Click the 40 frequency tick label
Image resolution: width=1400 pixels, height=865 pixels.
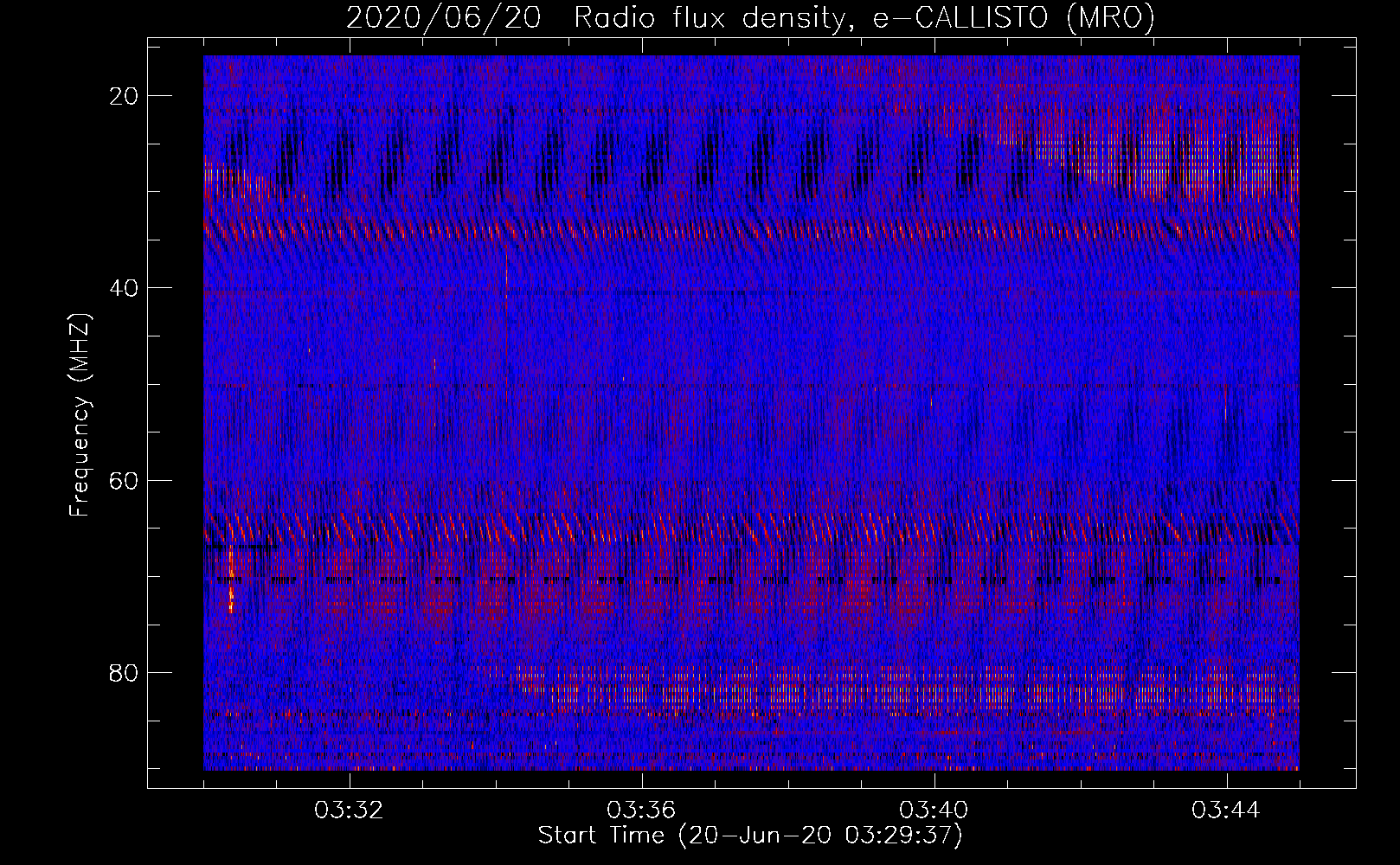[125, 288]
